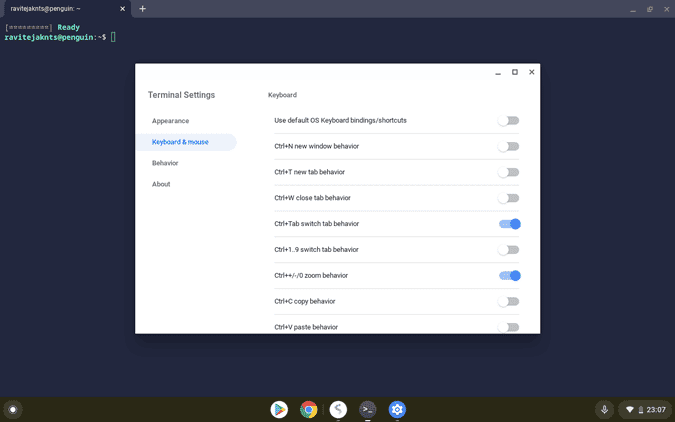Open the white S app icon in shelf
Viewport: 675px width, 422px height.
339,409
